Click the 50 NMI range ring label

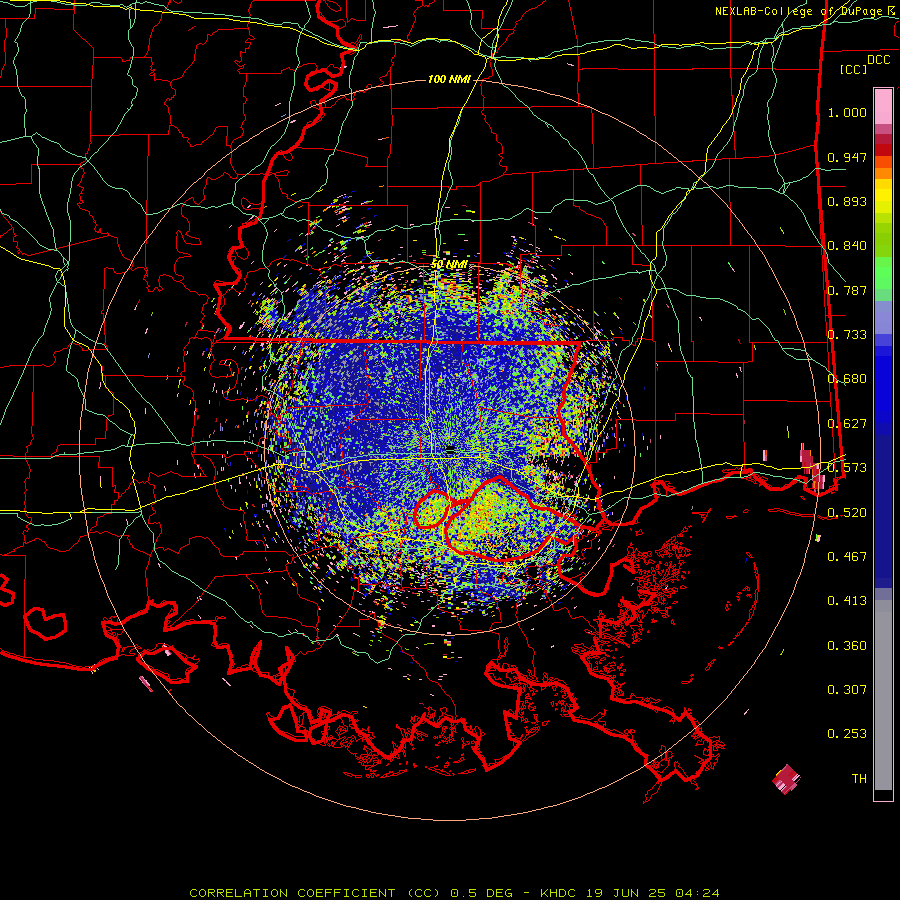[x=449, y=264]
